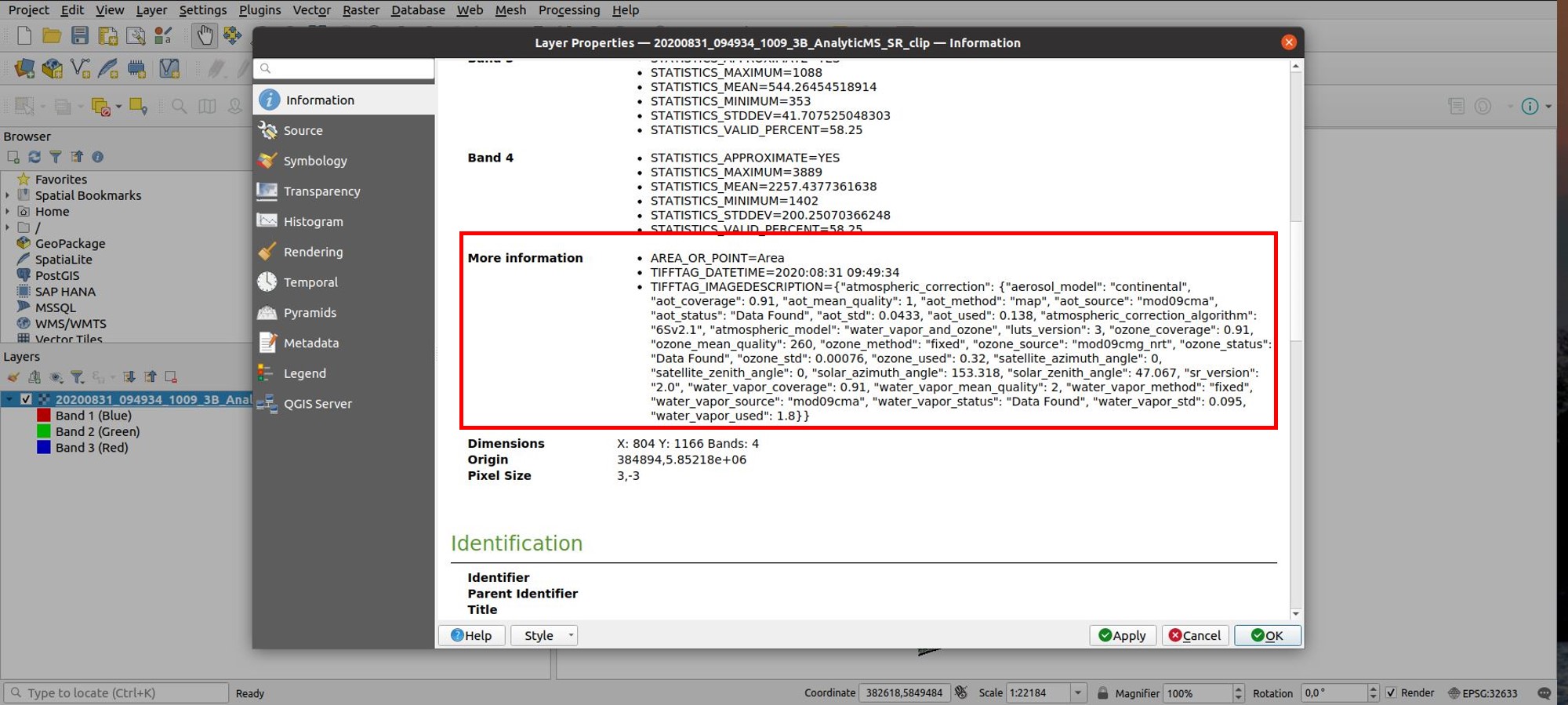Click Add Group icon in Layers
Image resolution: width=1568 pixels, height=705 pixels.
click(34, 377)
